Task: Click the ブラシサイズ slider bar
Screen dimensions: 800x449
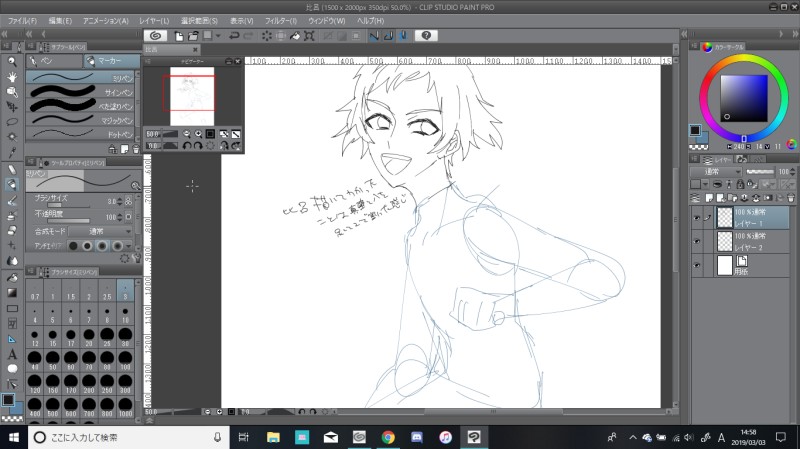Action: 69,206
